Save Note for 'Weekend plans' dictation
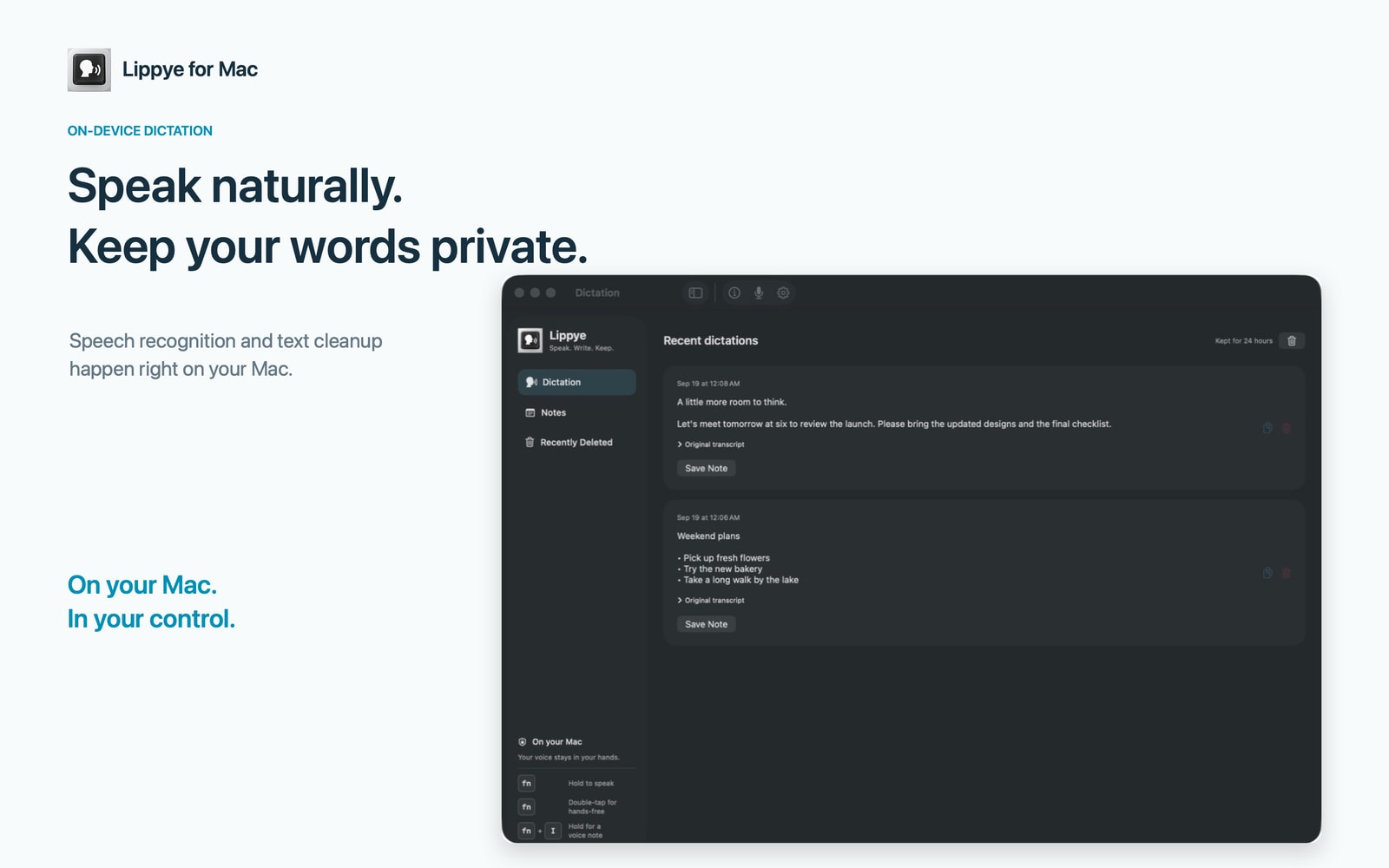This screenshot has width=1389, height=868. point(706,624)
